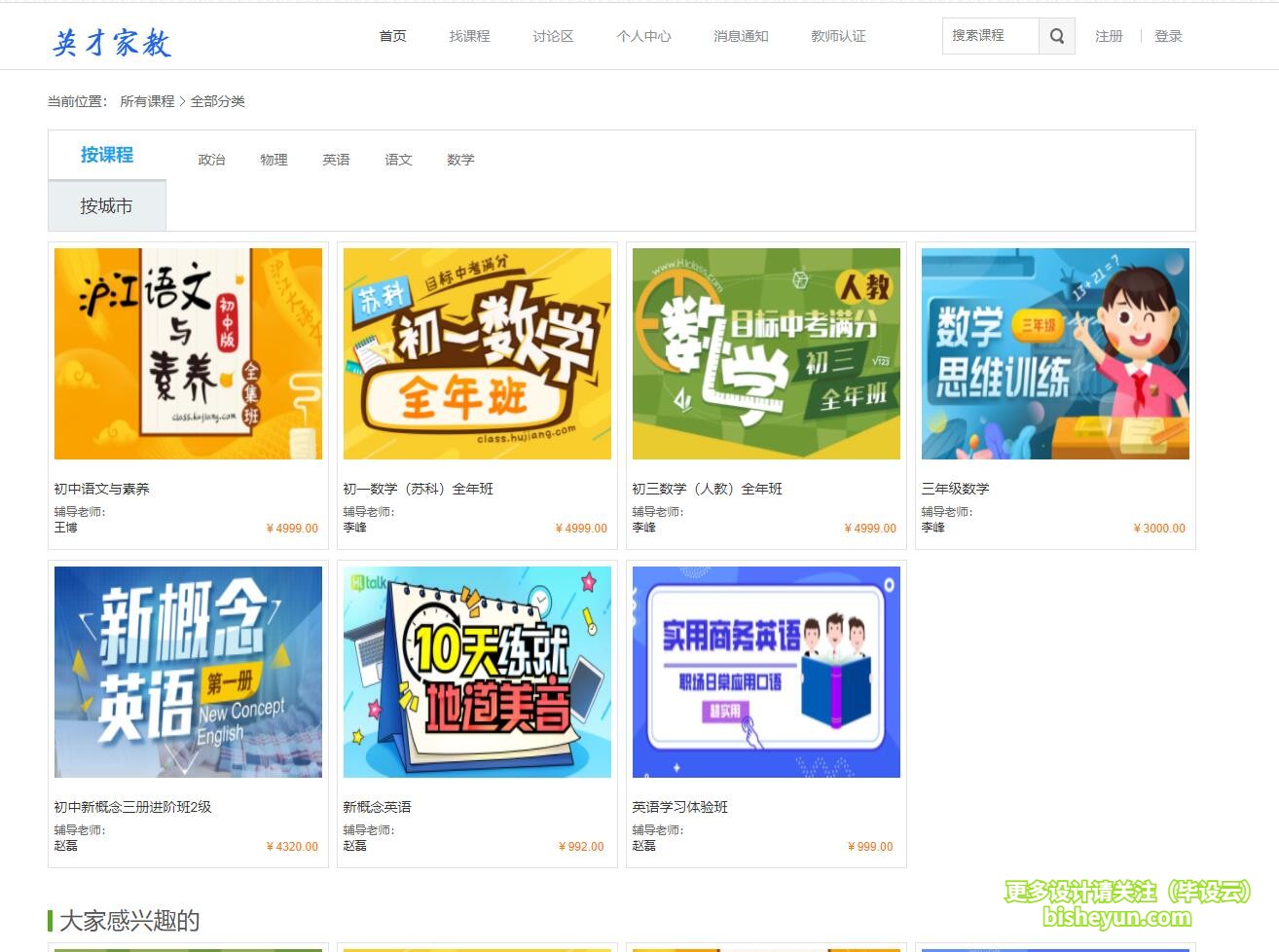The width and height of the screenshot is (1279, 952).
Task: Click the 大家感兴趣的 section heading
Action: pyautogui.click(x=129, y=921)
